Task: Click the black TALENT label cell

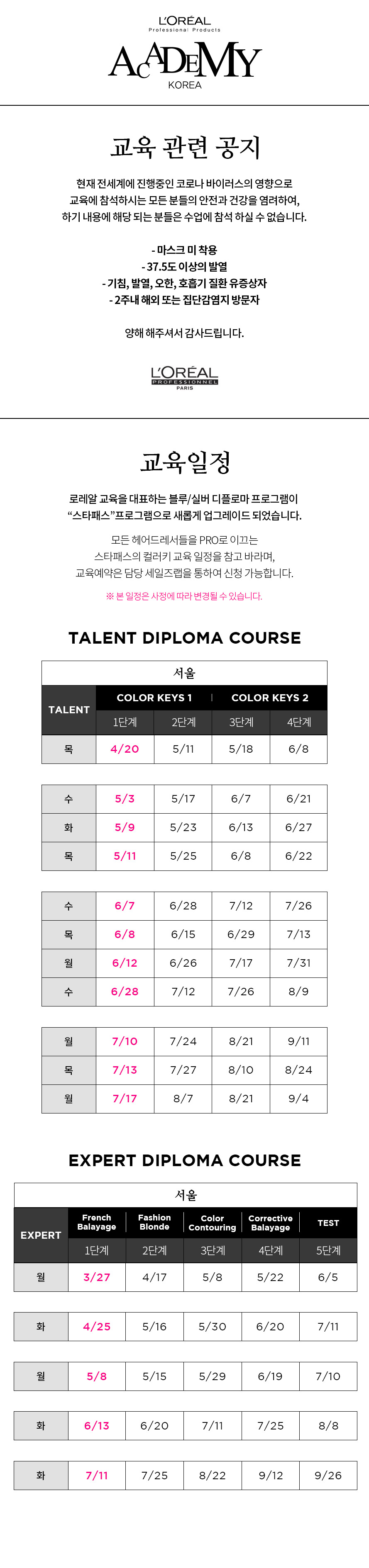Action: pos(69,710)
